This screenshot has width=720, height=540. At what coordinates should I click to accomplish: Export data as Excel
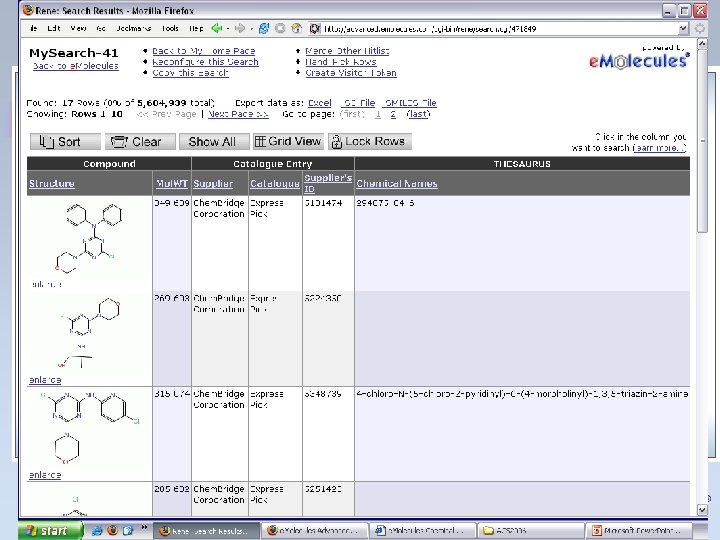[320, 103]
